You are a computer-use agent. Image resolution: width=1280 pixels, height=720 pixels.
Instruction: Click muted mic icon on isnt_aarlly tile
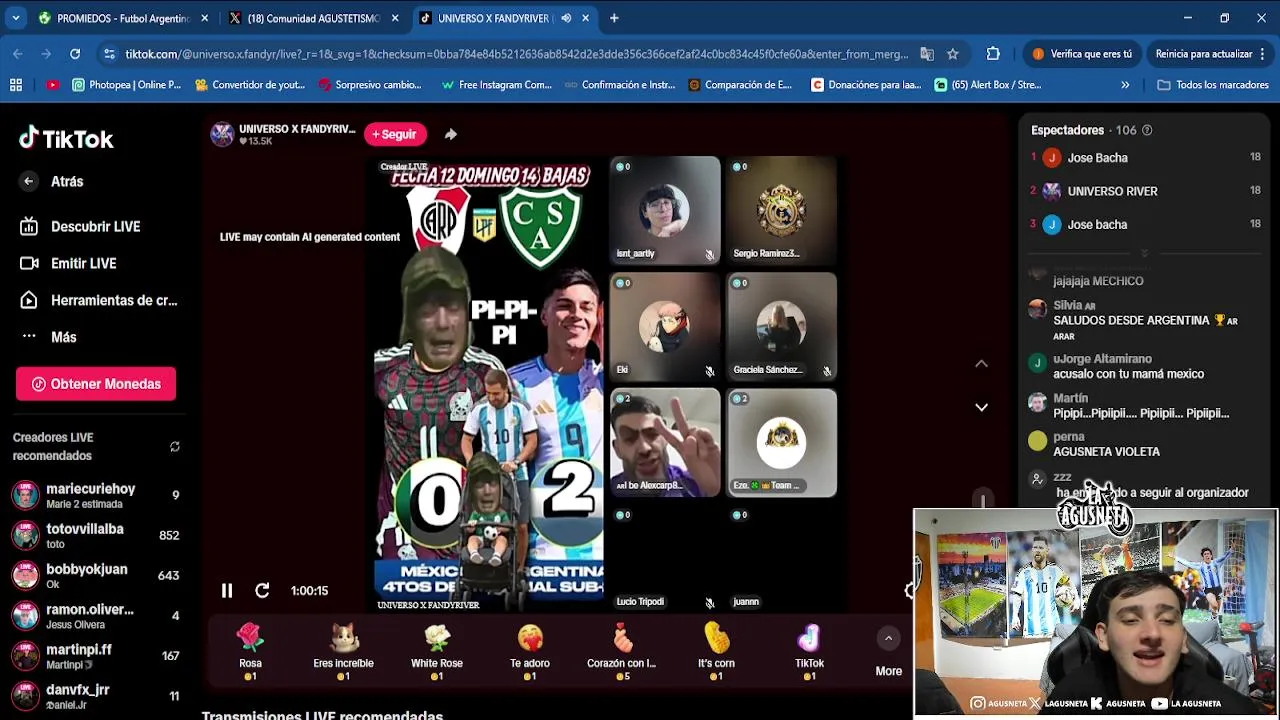pos(709,255)
